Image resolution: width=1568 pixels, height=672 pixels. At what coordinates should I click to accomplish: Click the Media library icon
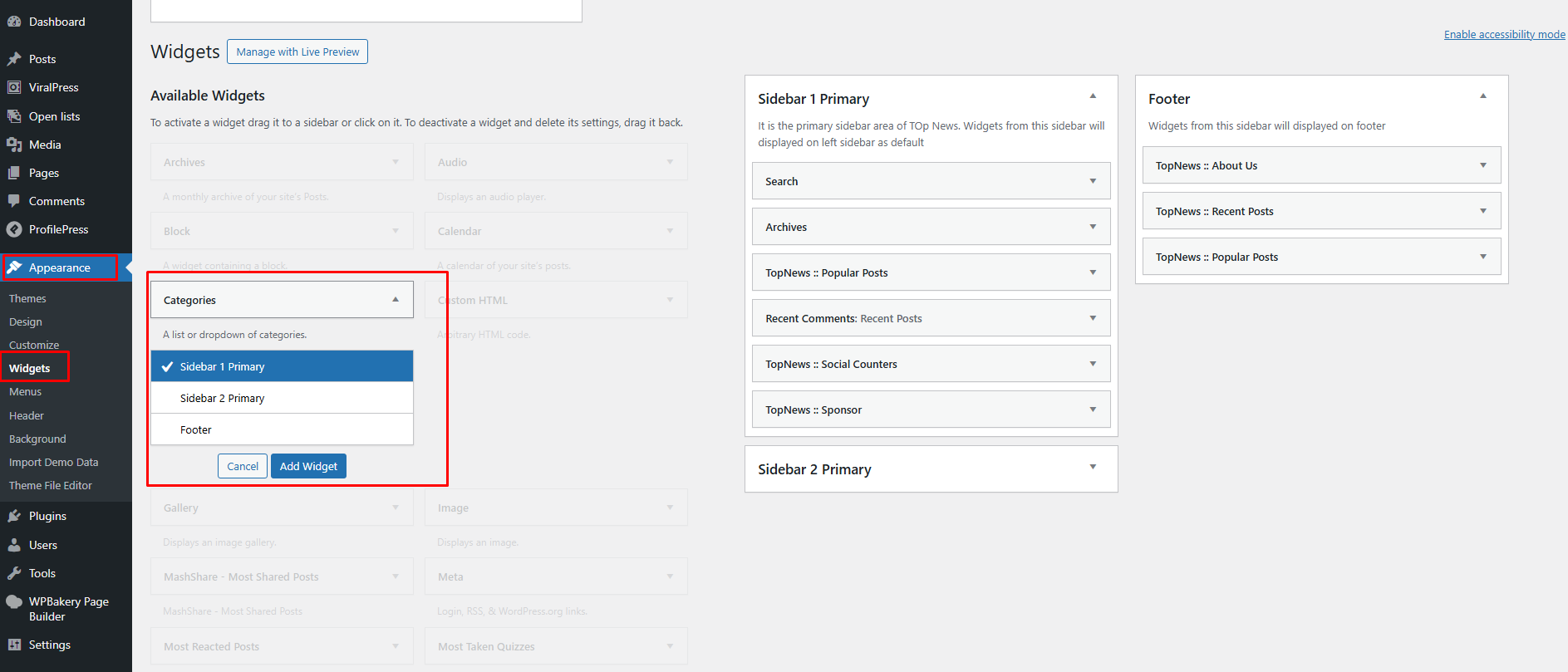pyautogui.click(x=14, y=145)
